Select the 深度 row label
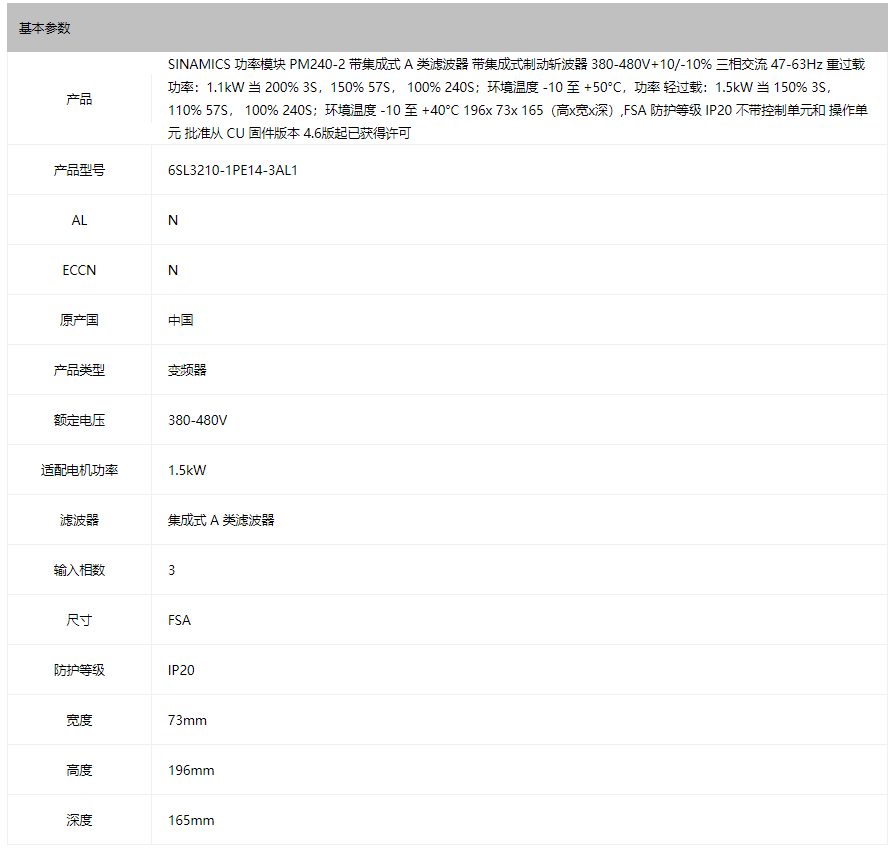The height and width of the screenshot is (851, 895). tap(79, 820)
